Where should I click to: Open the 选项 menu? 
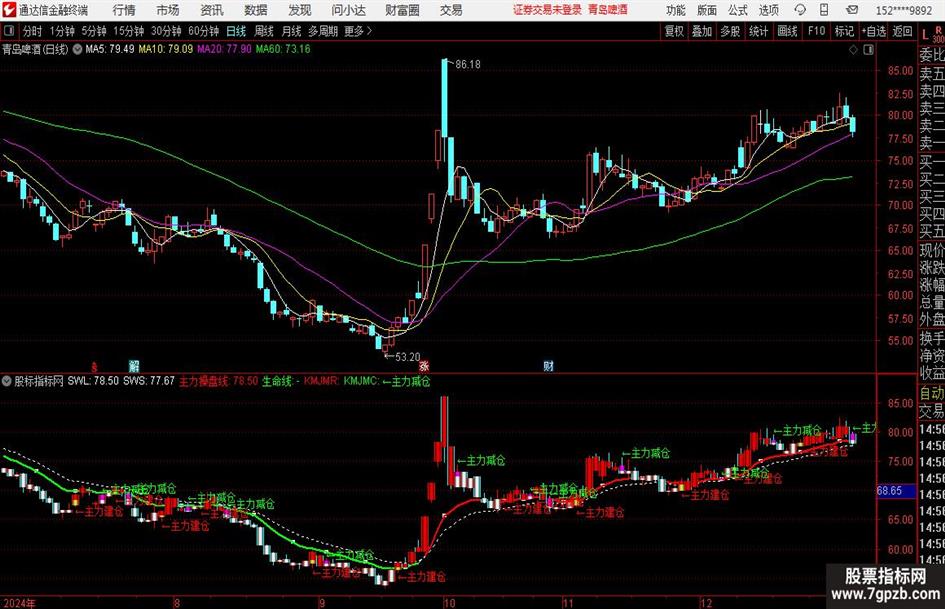[x=768, y=10]
